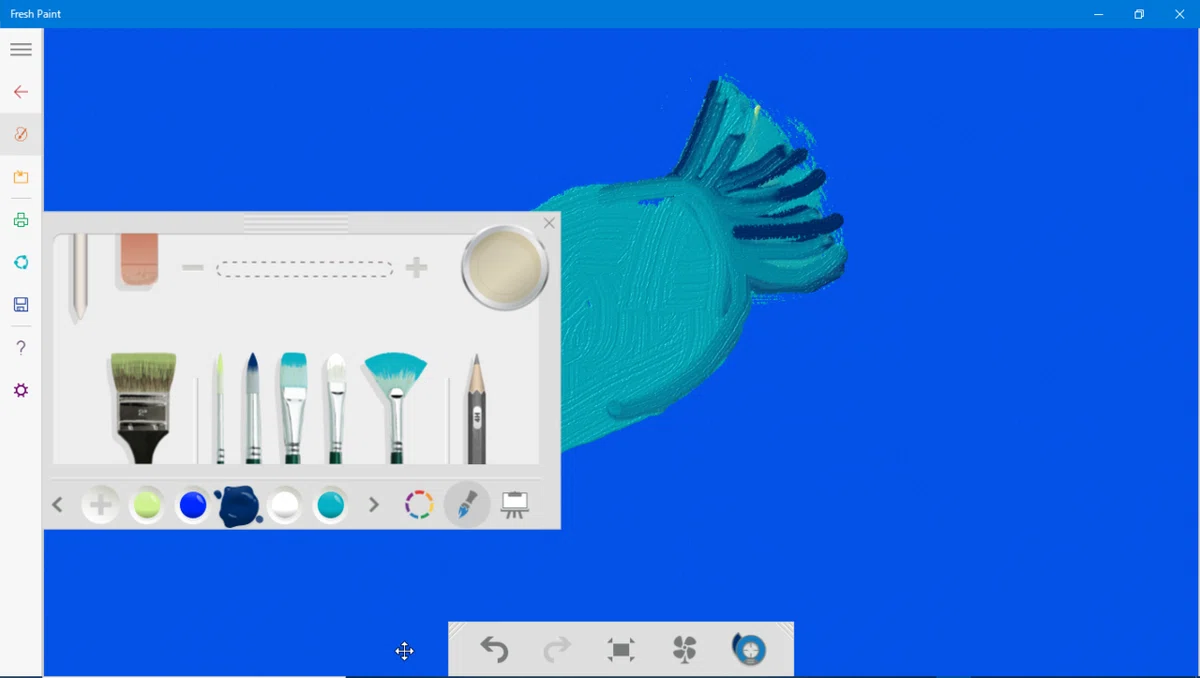1200x678 pixels.
Task: Show next palette colors with right chevron
Action: tap(374, 506)
